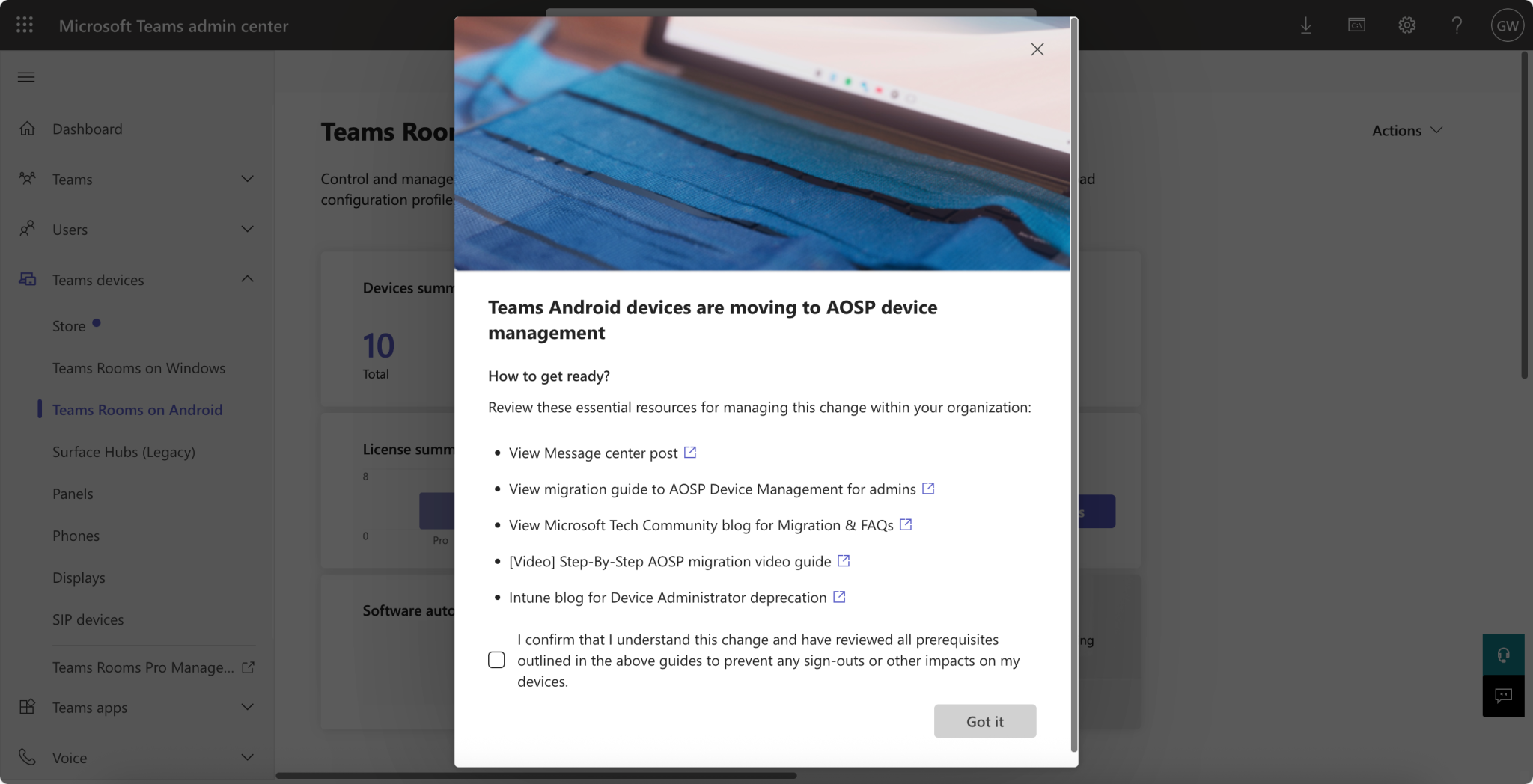Open the GW account avatar
1533x784 pixels.
click(x=1508, y=25)
